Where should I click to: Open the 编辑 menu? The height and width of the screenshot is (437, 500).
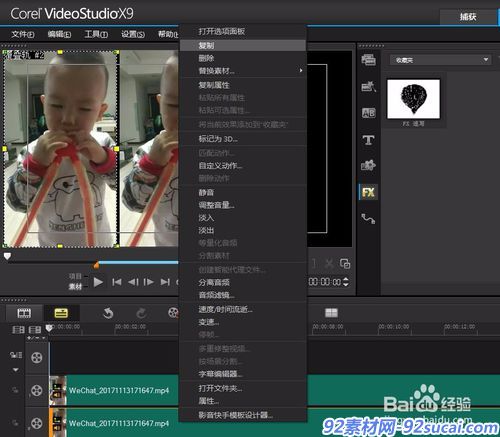(x=59, y=34)
